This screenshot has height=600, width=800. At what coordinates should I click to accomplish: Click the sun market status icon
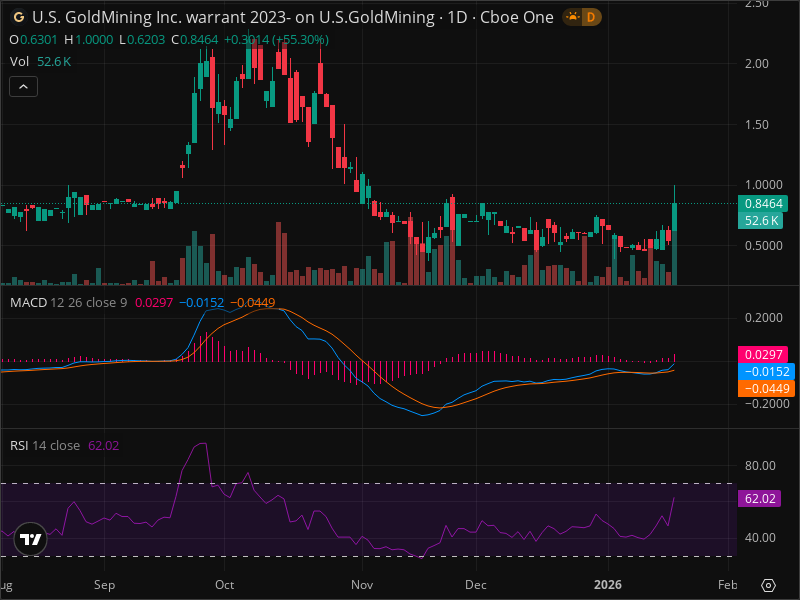pyautogui.click(x=573, y=17)
